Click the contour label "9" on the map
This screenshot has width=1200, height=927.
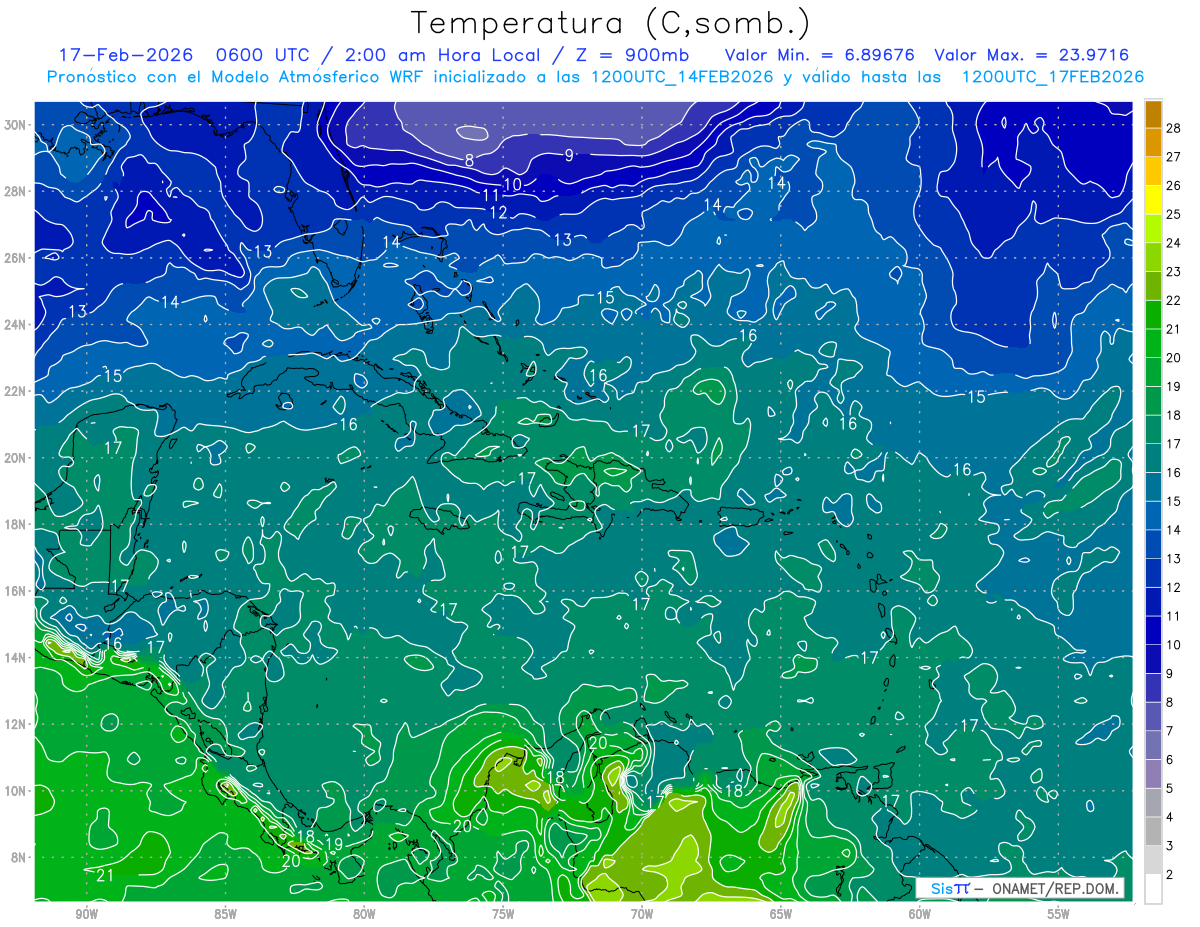coord(569,155)
